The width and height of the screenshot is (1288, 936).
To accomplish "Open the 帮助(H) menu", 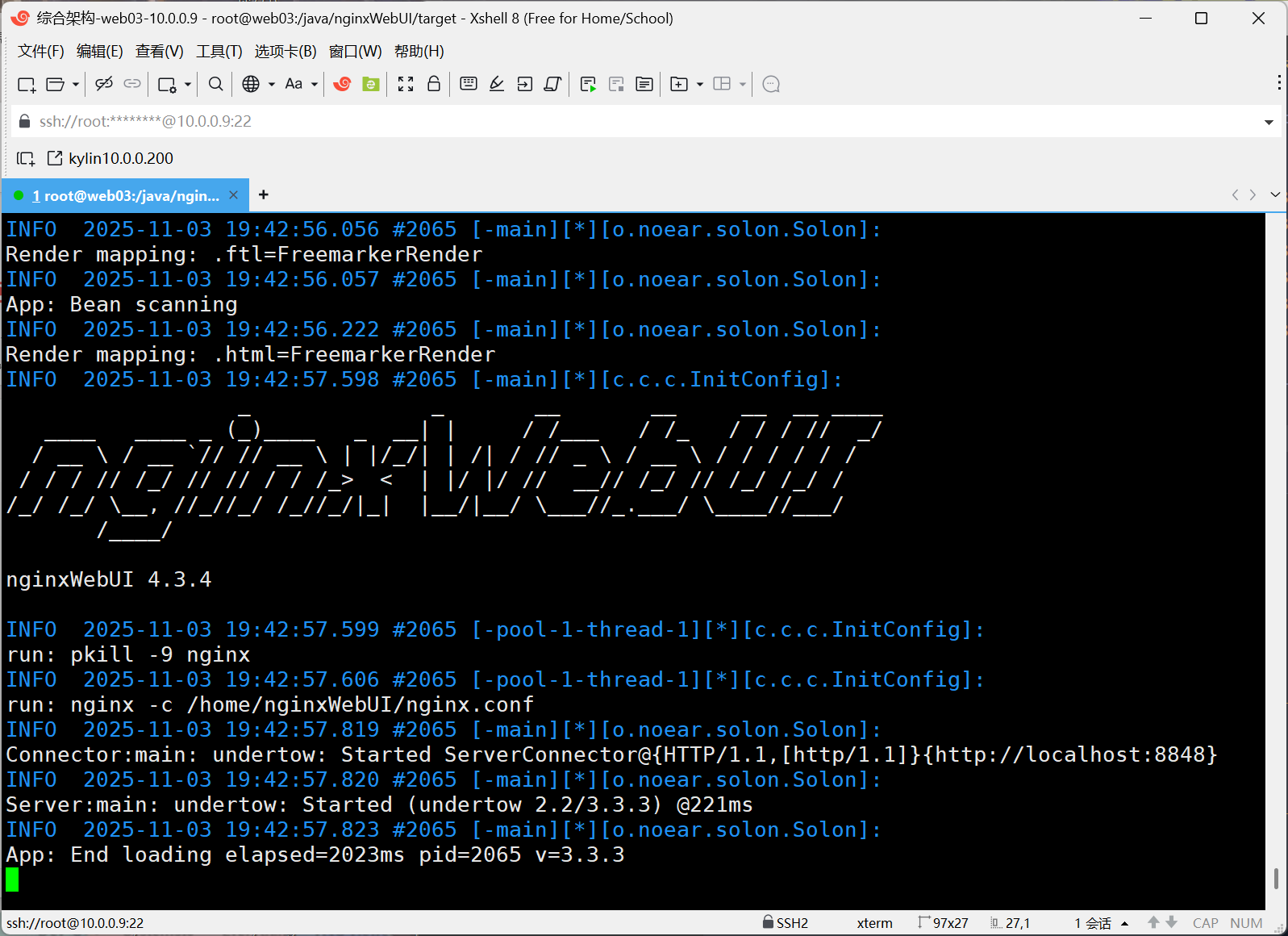I will [x=419, y=52].
